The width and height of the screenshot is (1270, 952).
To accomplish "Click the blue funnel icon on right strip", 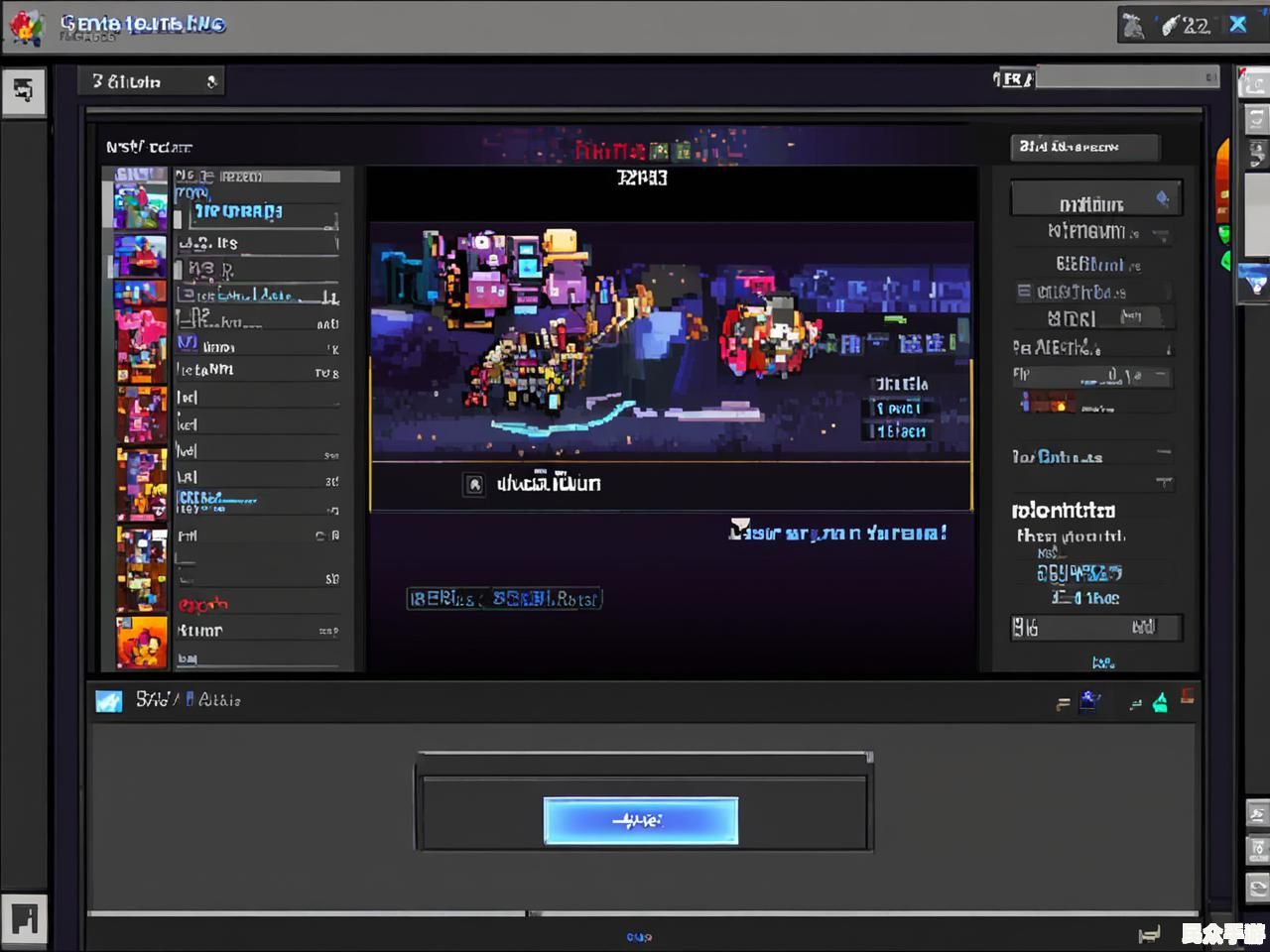I will point(1255,285).
